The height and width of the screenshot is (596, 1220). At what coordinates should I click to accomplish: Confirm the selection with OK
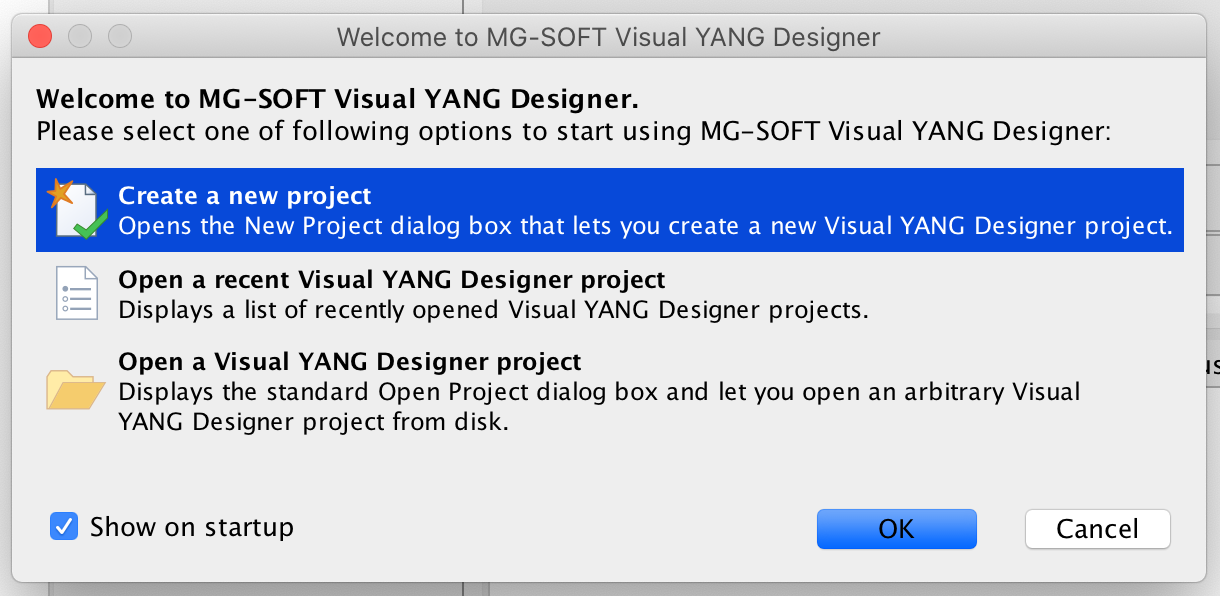point(896,528)
